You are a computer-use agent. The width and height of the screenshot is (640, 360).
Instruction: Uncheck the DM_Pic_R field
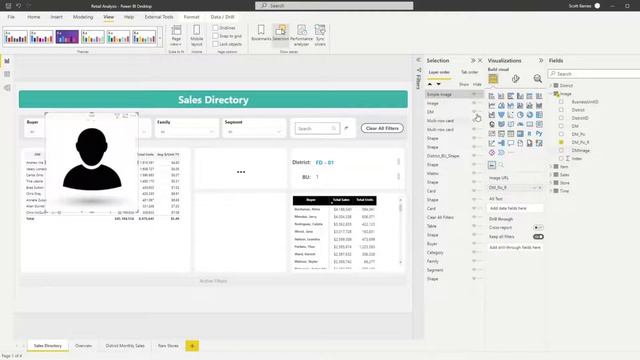tap(561, 142)
